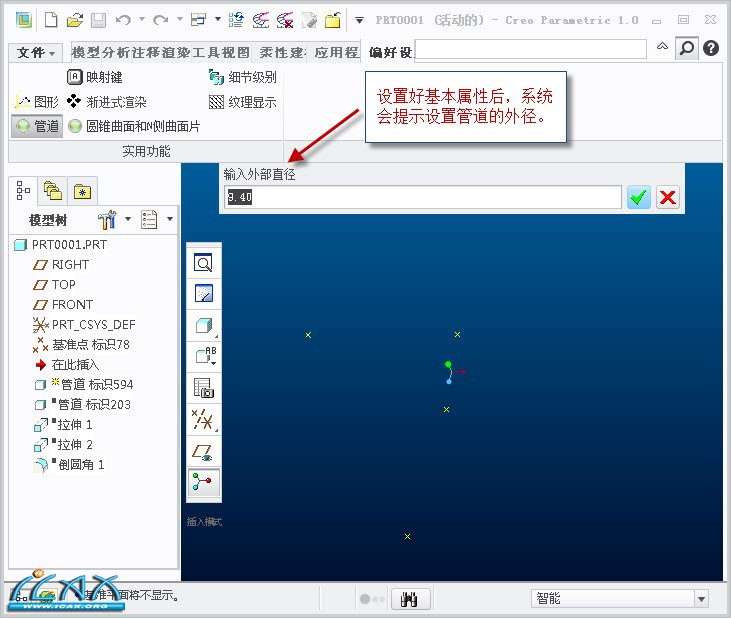Select the 在此插入 insert marker
The height and width of the screenshot is (618, 731).
point(67,364)
